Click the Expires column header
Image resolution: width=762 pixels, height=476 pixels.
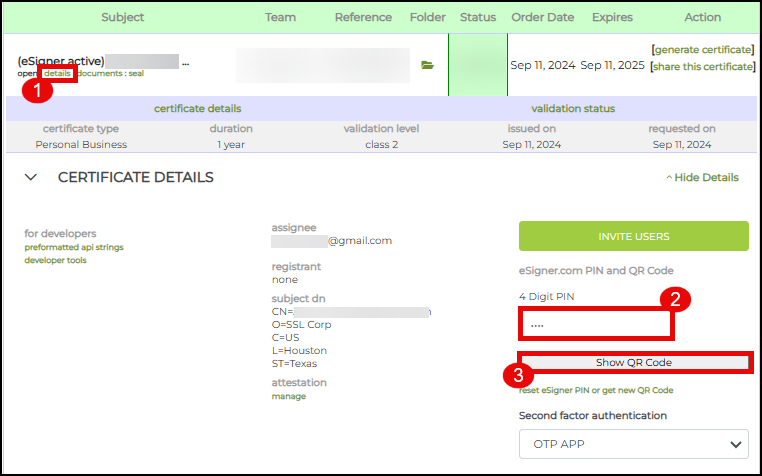(x=611, y=17)
